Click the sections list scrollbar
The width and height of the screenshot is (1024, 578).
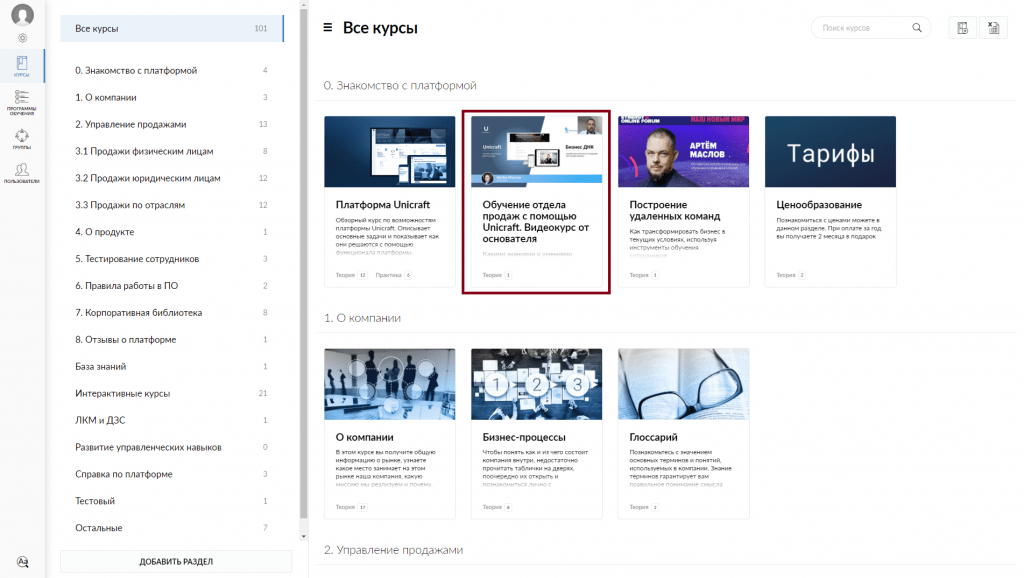pyautogui.click(x=304, y=265)
